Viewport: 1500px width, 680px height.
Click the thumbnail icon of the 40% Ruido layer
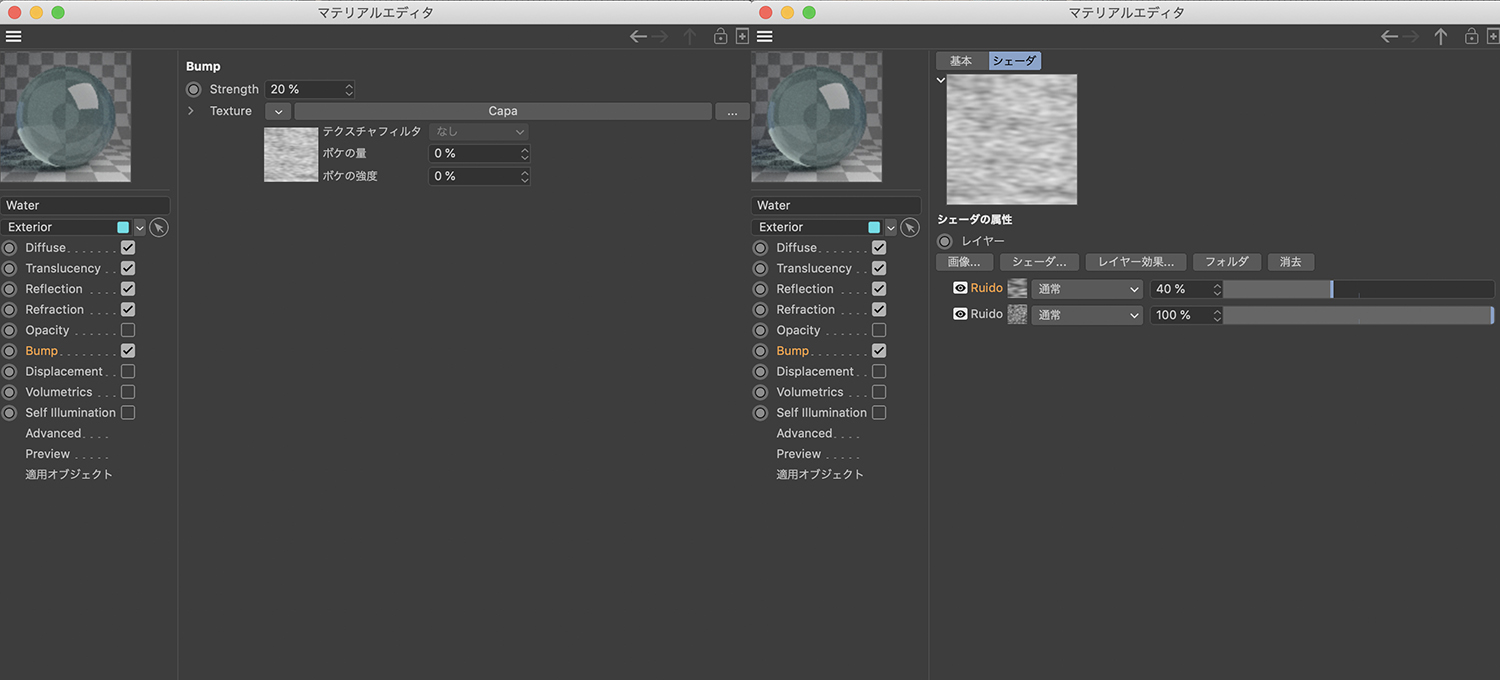[x=1017, y=288]
